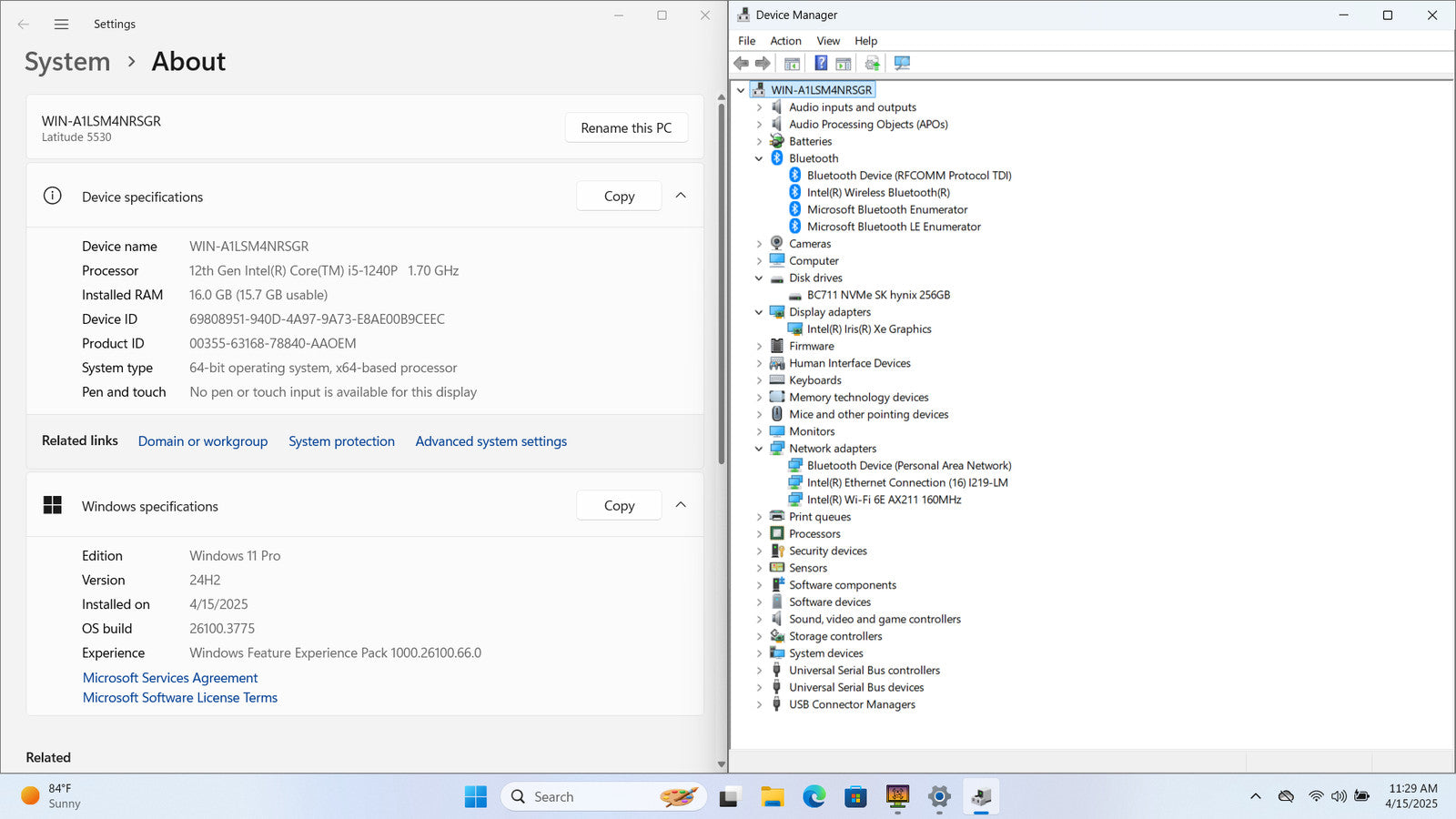The image size is (1456, 819).
Task: Open the Help toolbar icon in Device Manager
Action: pyautogui.click(x=821, y=63)
